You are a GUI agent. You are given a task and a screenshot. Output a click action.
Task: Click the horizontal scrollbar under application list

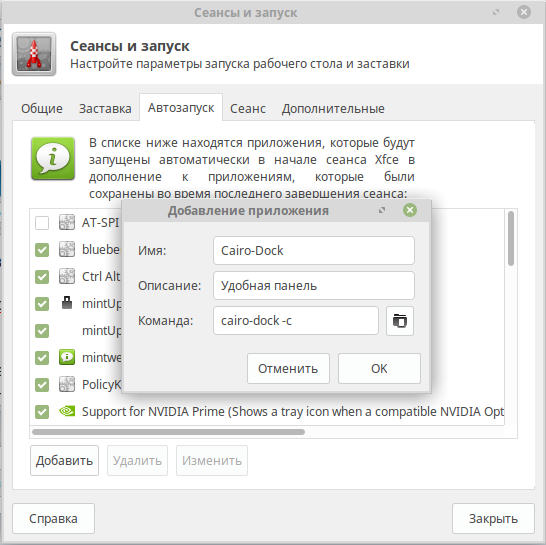click(169, 432)
